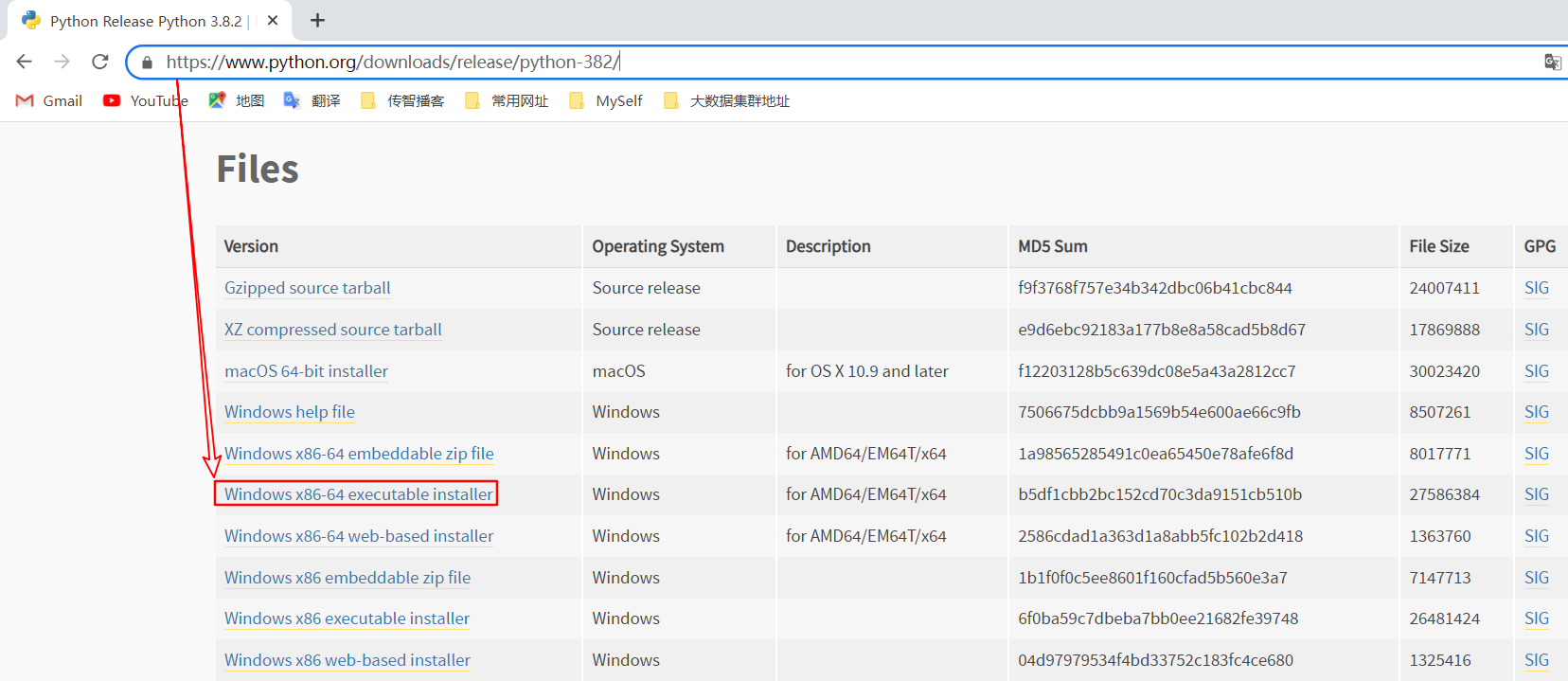Expand the 大数据集群地址 bookmark folder
This screenshot has width=1568, height=681.
[x=727, y=100]
